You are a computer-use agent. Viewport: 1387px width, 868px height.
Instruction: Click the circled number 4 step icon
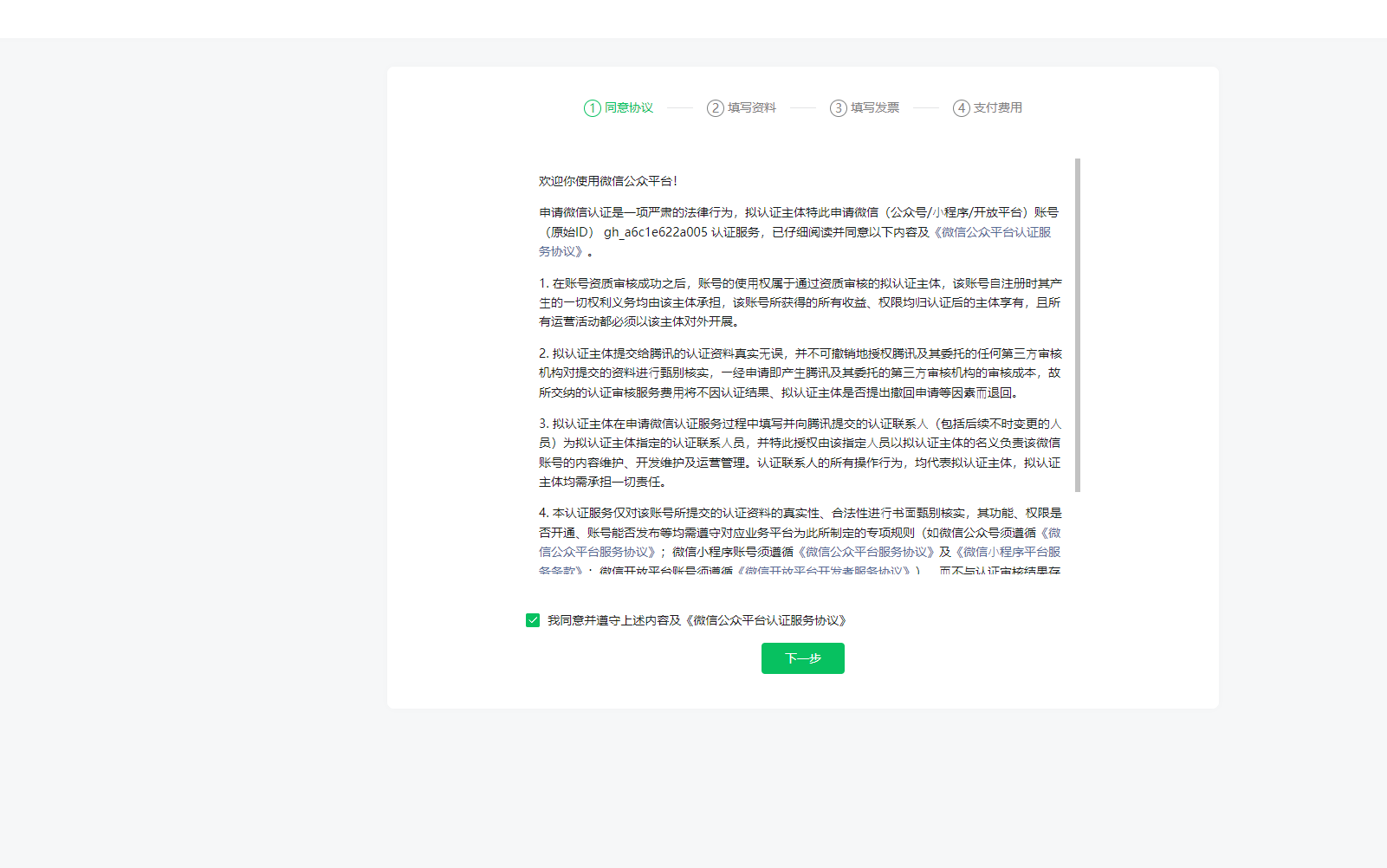pos(962,108)
